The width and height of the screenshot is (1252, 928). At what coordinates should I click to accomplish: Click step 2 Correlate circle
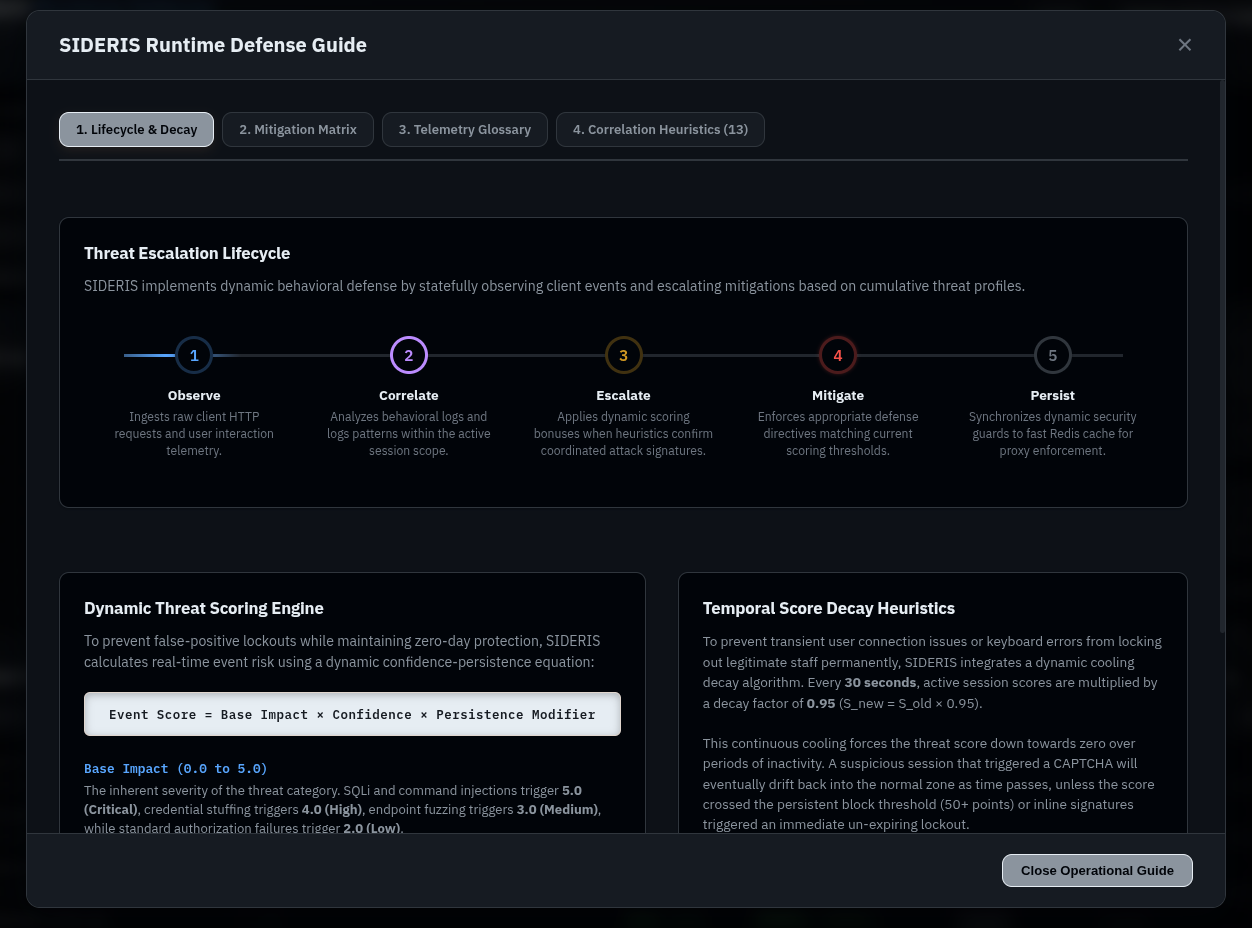pos(409,355)
